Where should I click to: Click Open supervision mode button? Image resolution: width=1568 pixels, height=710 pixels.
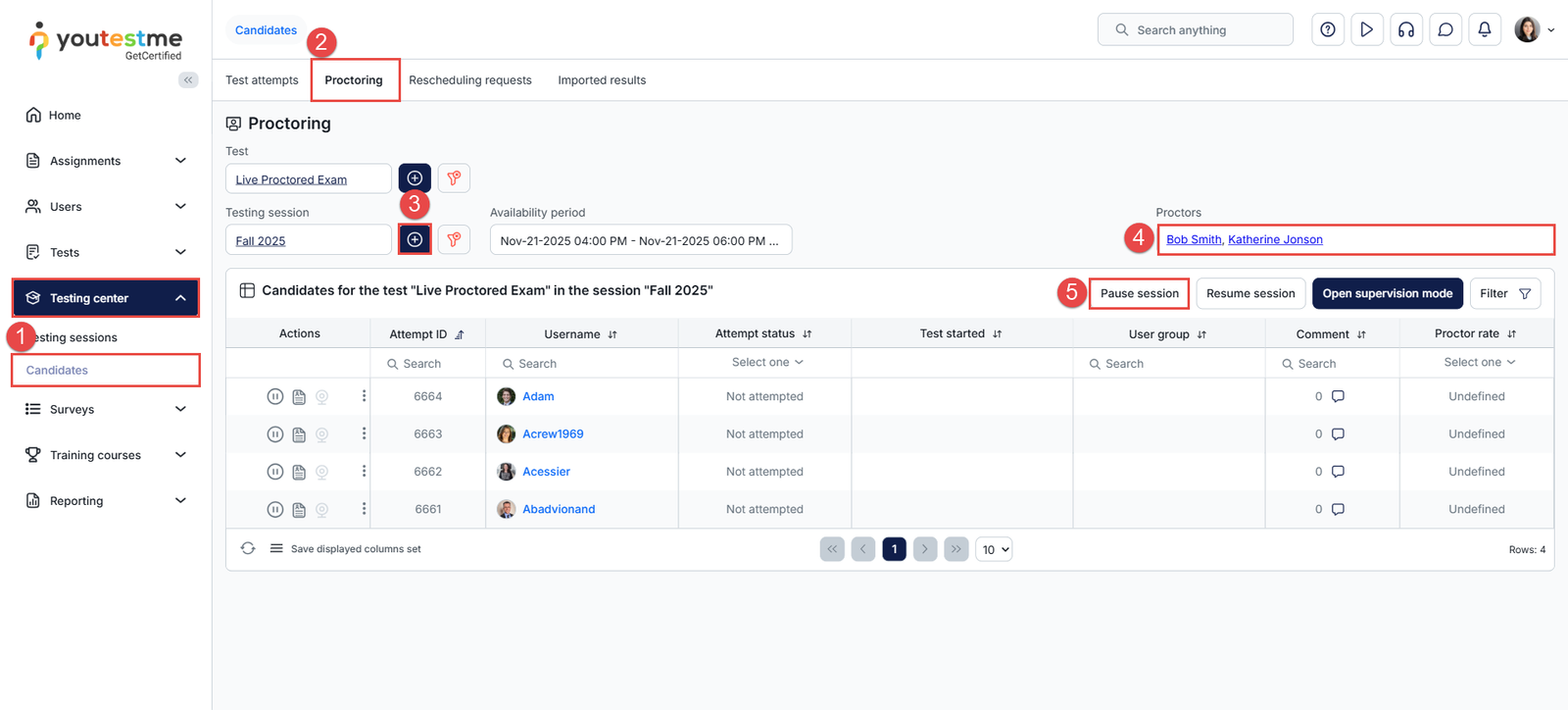[x=1387, y=293]
